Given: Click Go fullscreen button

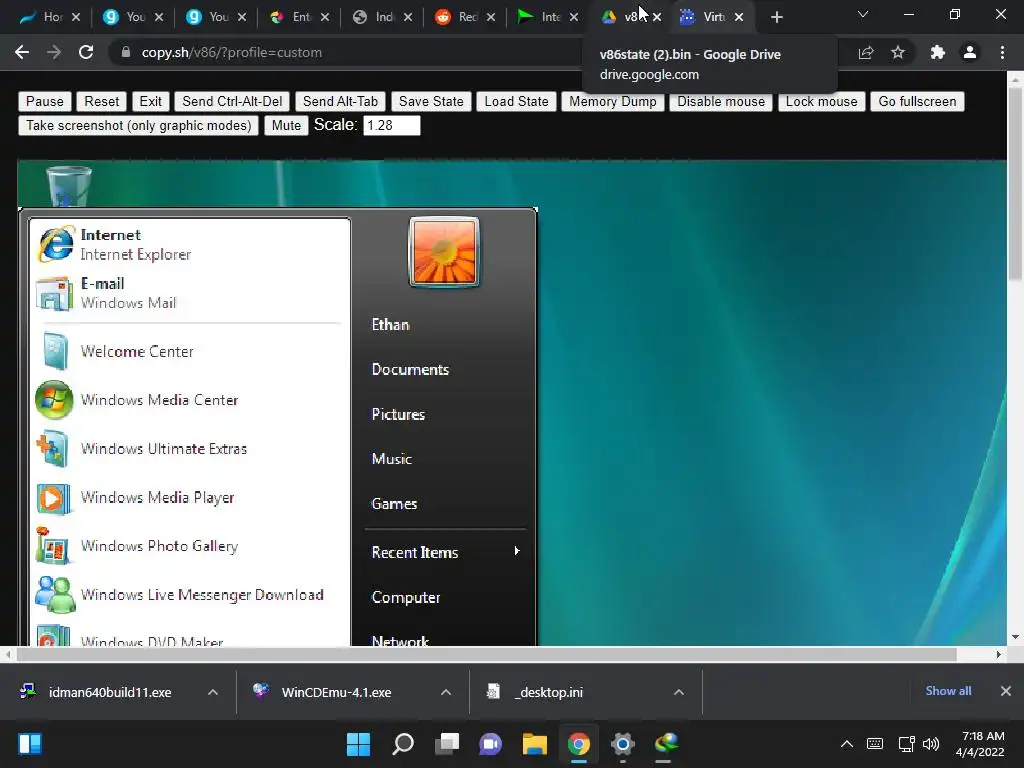Looking at the screenshot, I should point(917,101).
